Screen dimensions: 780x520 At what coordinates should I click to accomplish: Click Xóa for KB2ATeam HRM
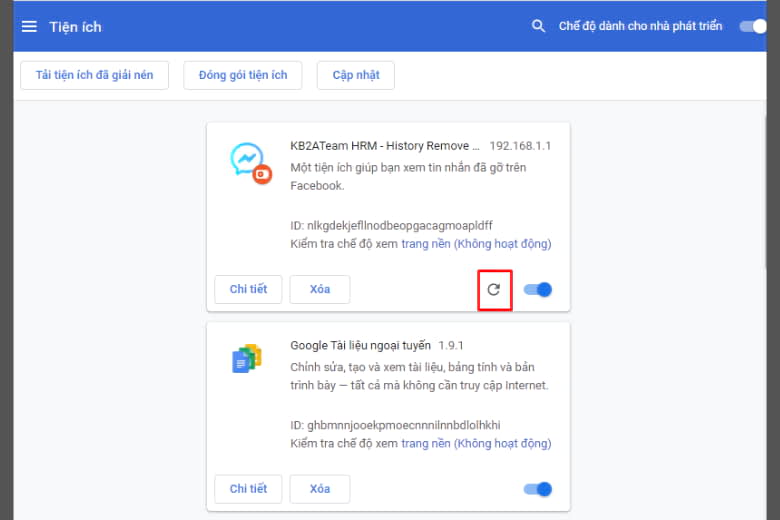tap(320, 289)
